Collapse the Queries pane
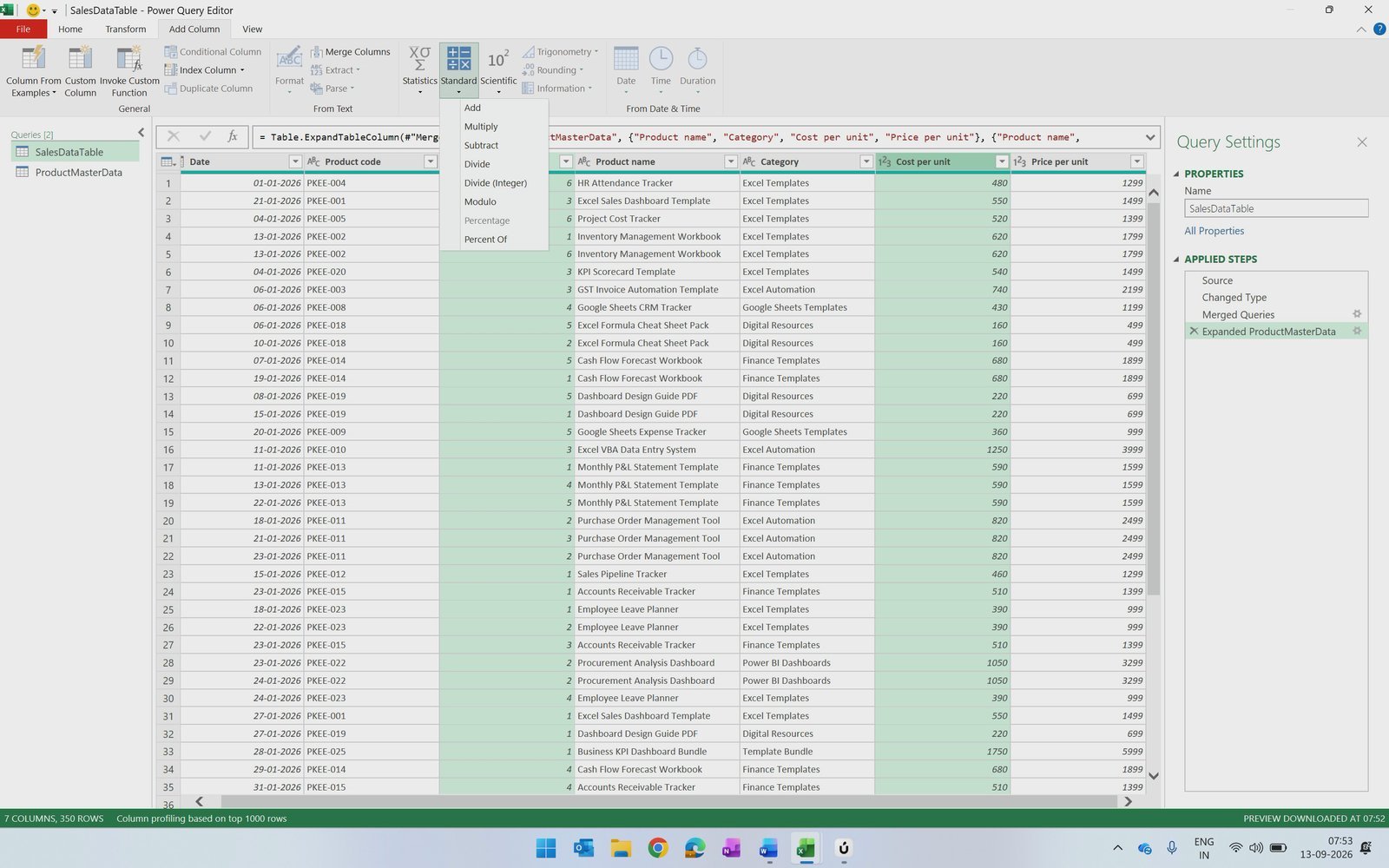The image size is (1389, 868). point(141,133)
